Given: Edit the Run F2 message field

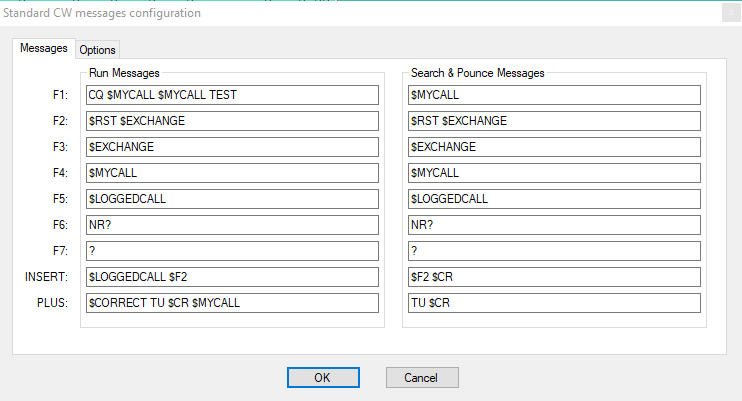Looking at the screenshot, I should (x=233, y=121).
